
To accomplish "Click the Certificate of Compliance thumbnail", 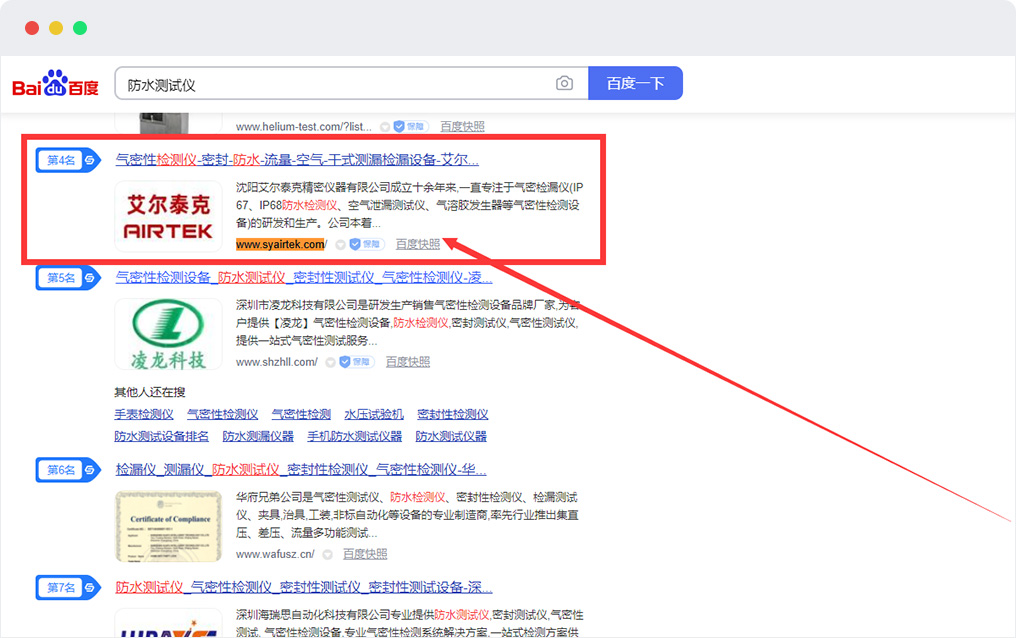I will coord(168,526).
